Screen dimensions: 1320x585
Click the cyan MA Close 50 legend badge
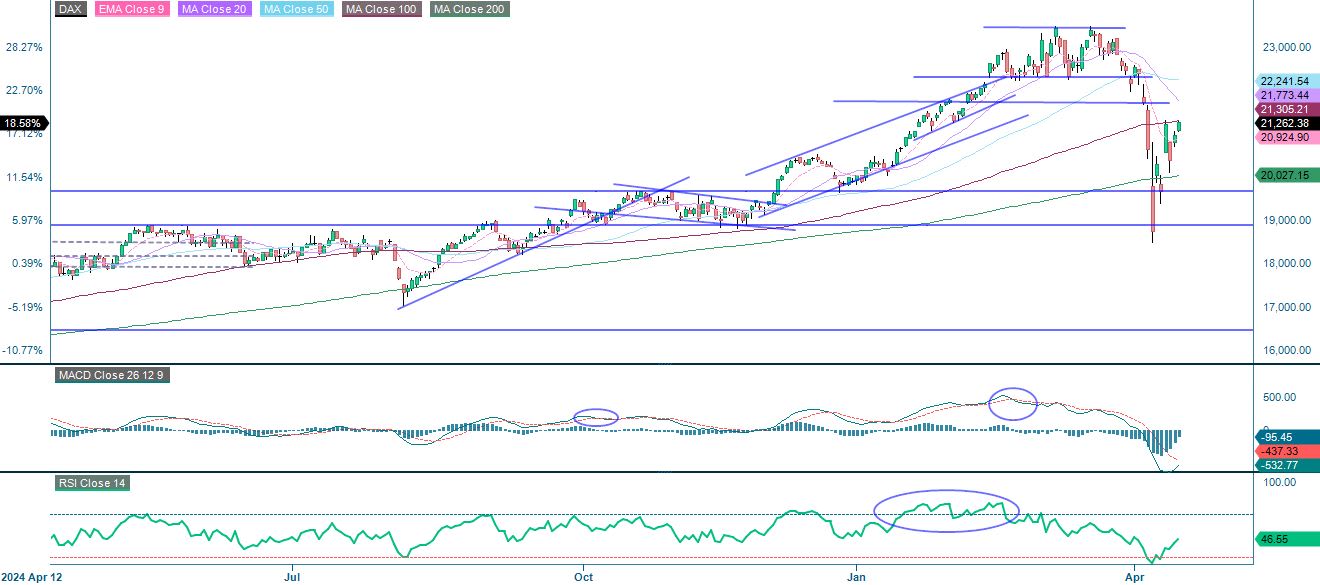pos(295,9)
